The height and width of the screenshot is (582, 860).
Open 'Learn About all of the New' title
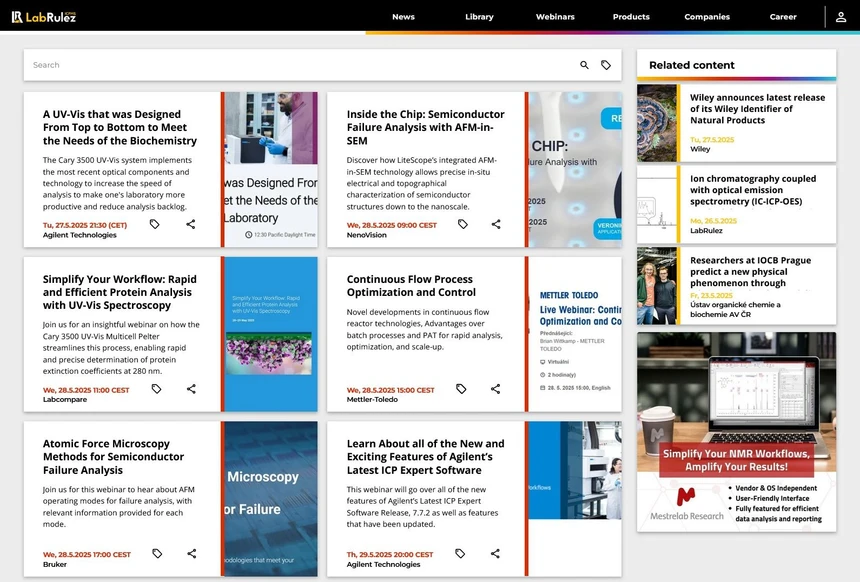point(426,456)
